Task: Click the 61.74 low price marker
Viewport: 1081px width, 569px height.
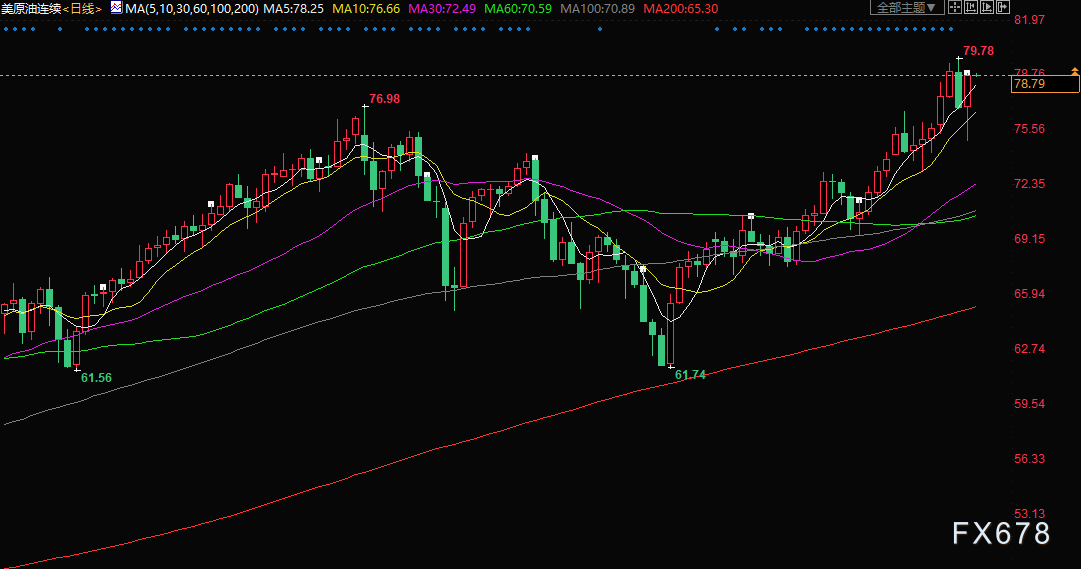Action: pyautogui.click(x=690, y=375)
